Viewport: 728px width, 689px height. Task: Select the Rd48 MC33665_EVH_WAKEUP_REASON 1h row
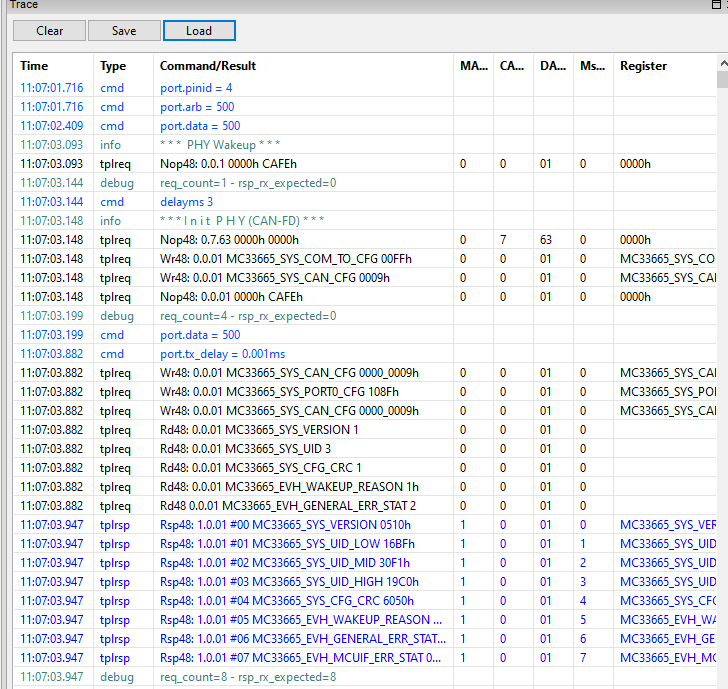pyautogui.click(x=364, y=487)
